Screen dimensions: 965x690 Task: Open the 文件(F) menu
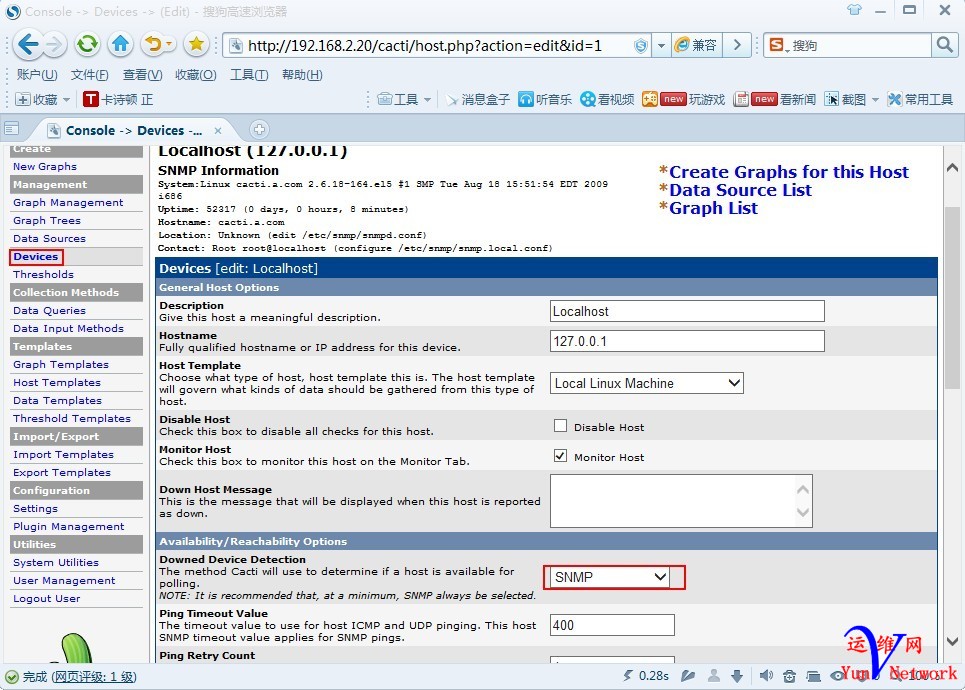[x=90, y=75]
